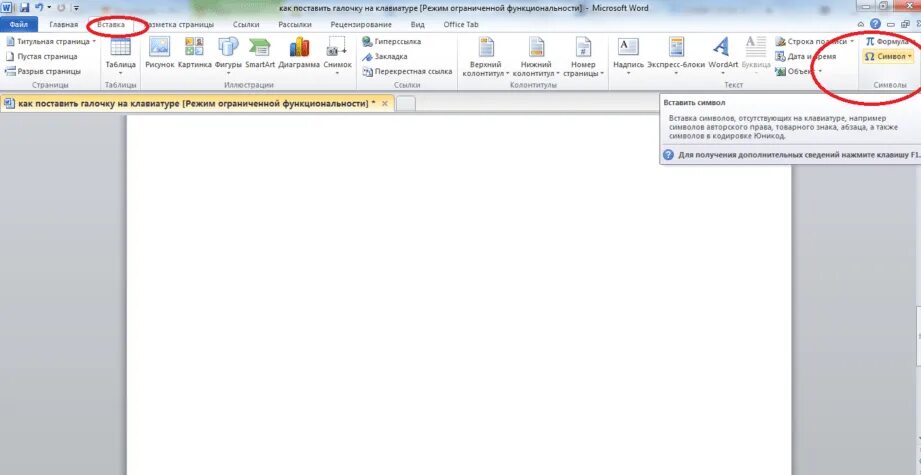Image resolution: width=921 pixels, height=475 pixels.
Task: Collapse the ribbon with the caret icon
Action: click(x=861, y=25)
